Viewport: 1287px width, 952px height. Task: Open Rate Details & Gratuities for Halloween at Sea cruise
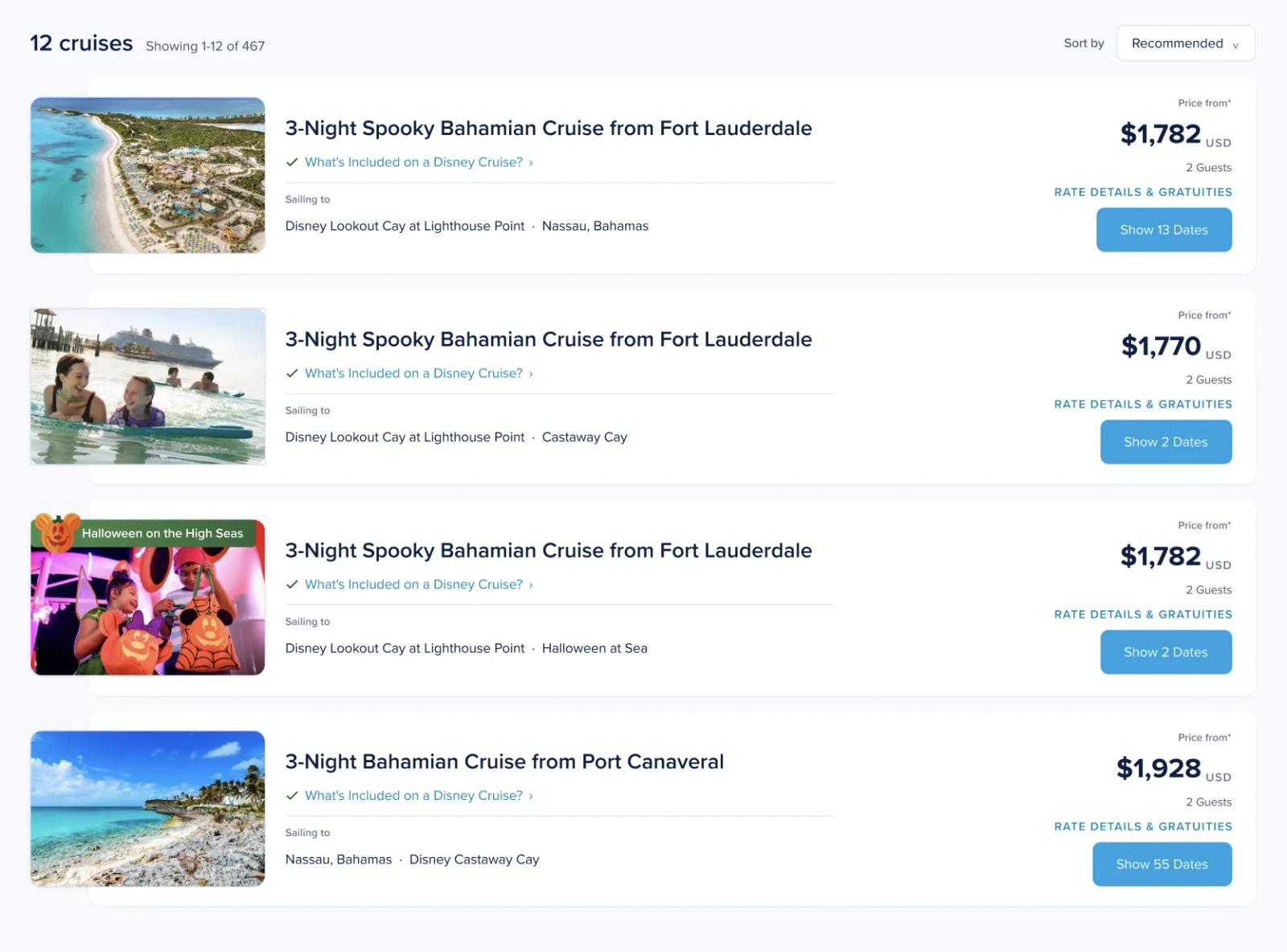pos(1143,614)
